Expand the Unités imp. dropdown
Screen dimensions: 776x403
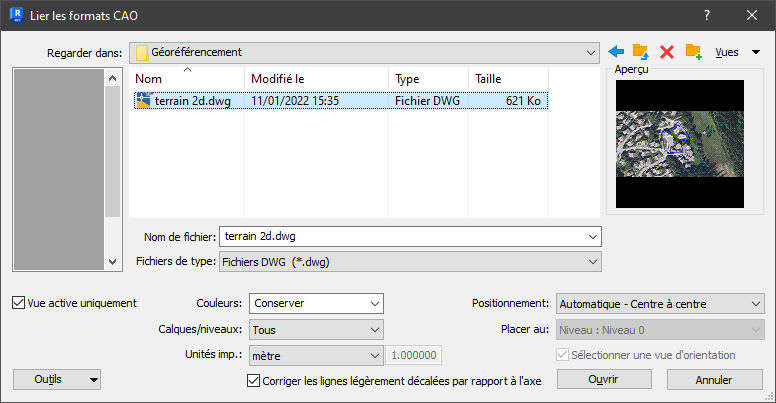pos(316,355)
